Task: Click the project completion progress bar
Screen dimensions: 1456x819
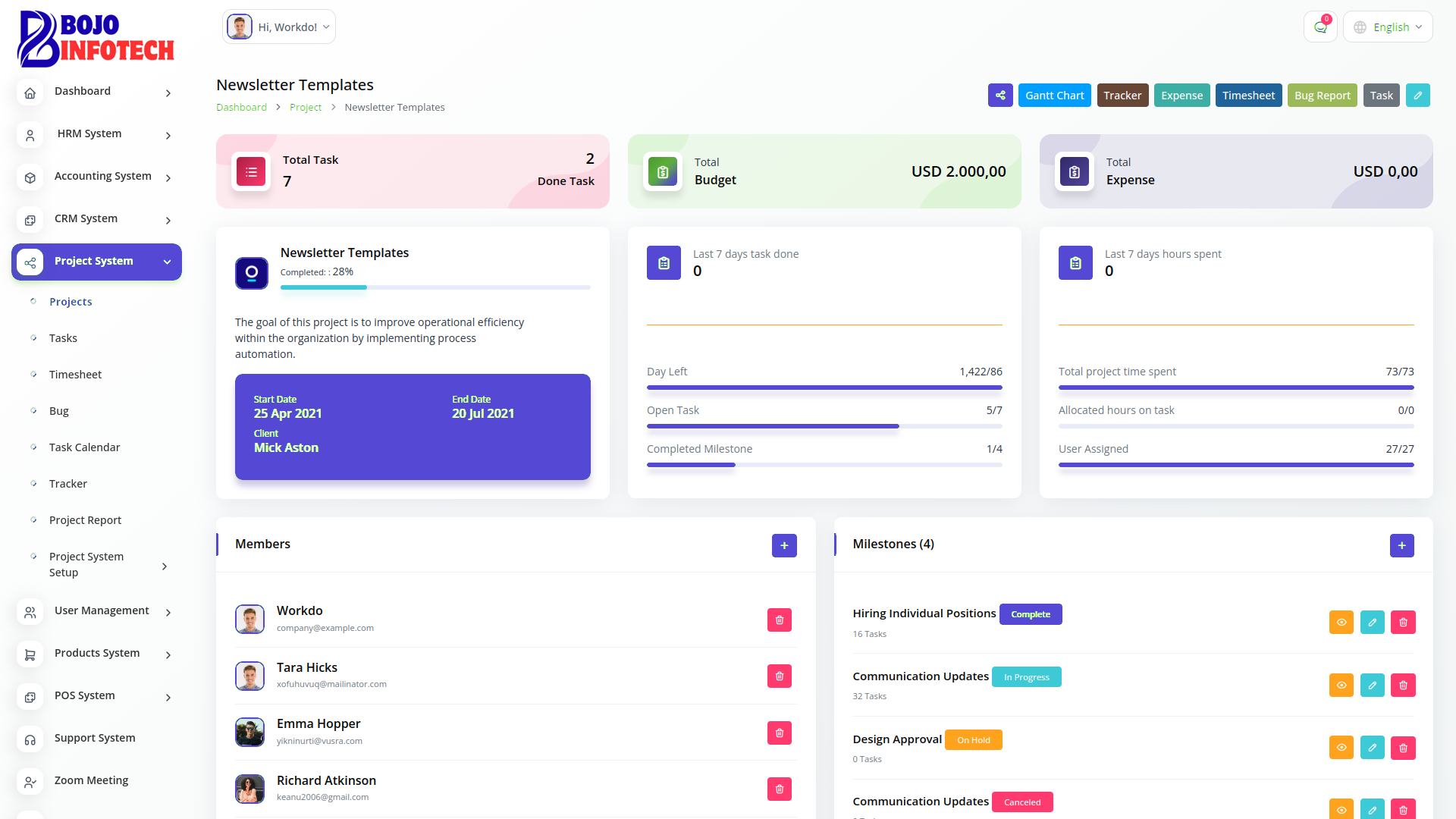Action: [x=435, y=287]
